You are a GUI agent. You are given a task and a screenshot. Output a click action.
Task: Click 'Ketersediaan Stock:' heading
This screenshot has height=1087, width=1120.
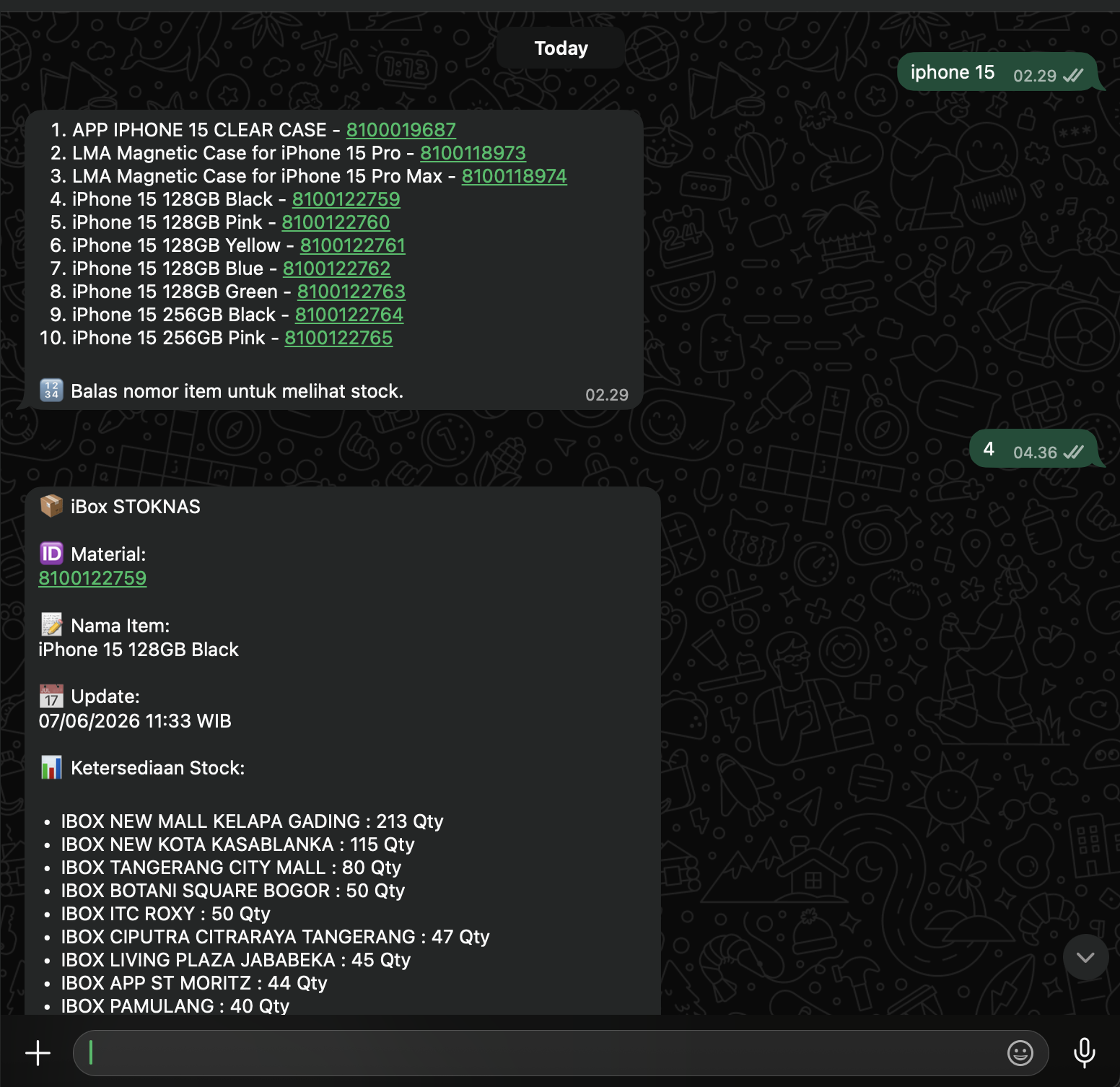point(158,768)
